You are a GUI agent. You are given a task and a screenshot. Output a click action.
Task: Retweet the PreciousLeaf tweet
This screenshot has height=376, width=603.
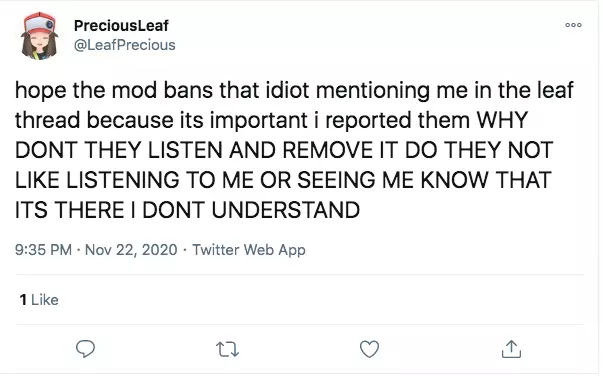tap(227, 349)
